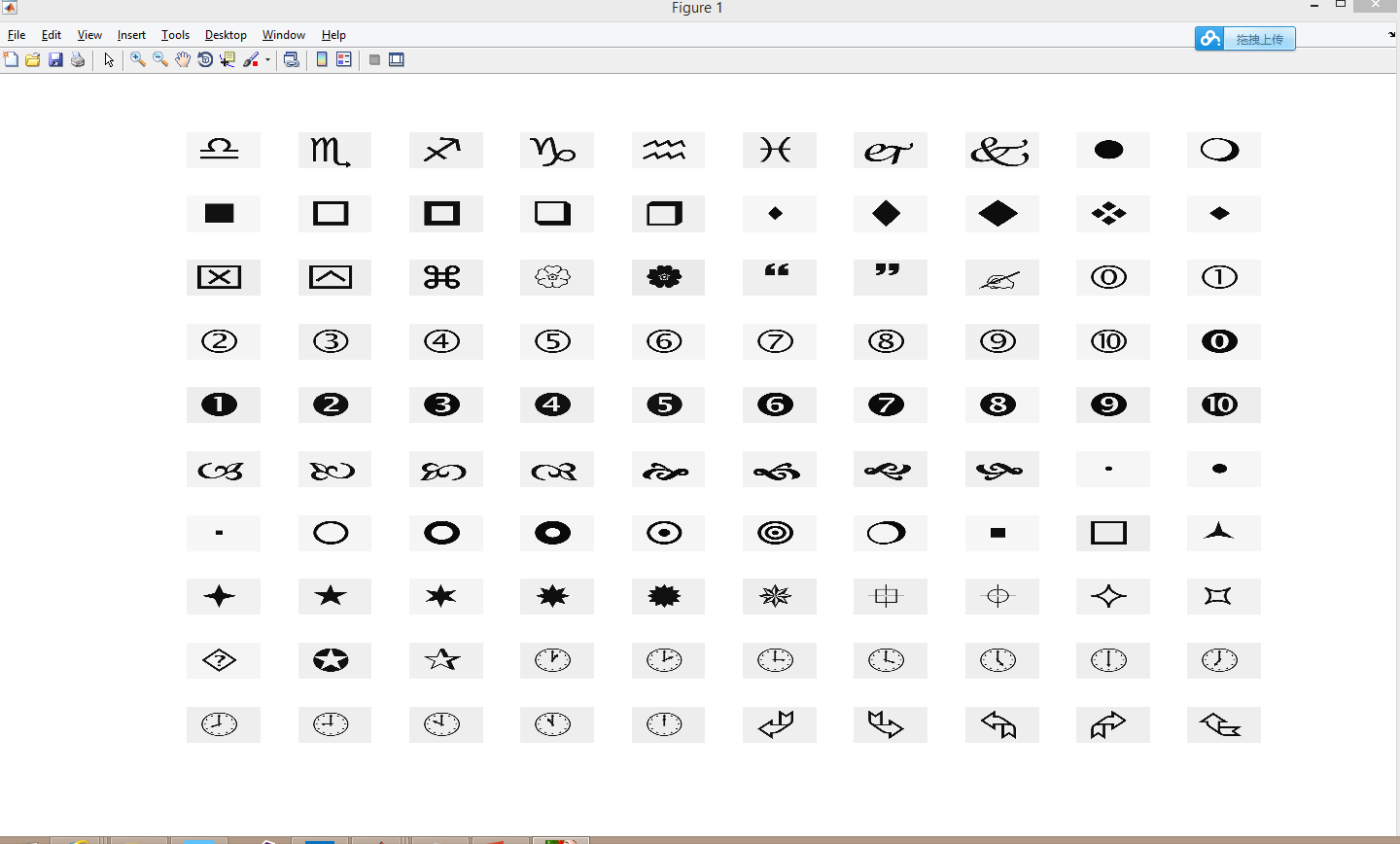The width and height of the screenshot is (1400, 844).
Task: Expand the Brush tool color dropdown arrow
Action: pos(267,60)
